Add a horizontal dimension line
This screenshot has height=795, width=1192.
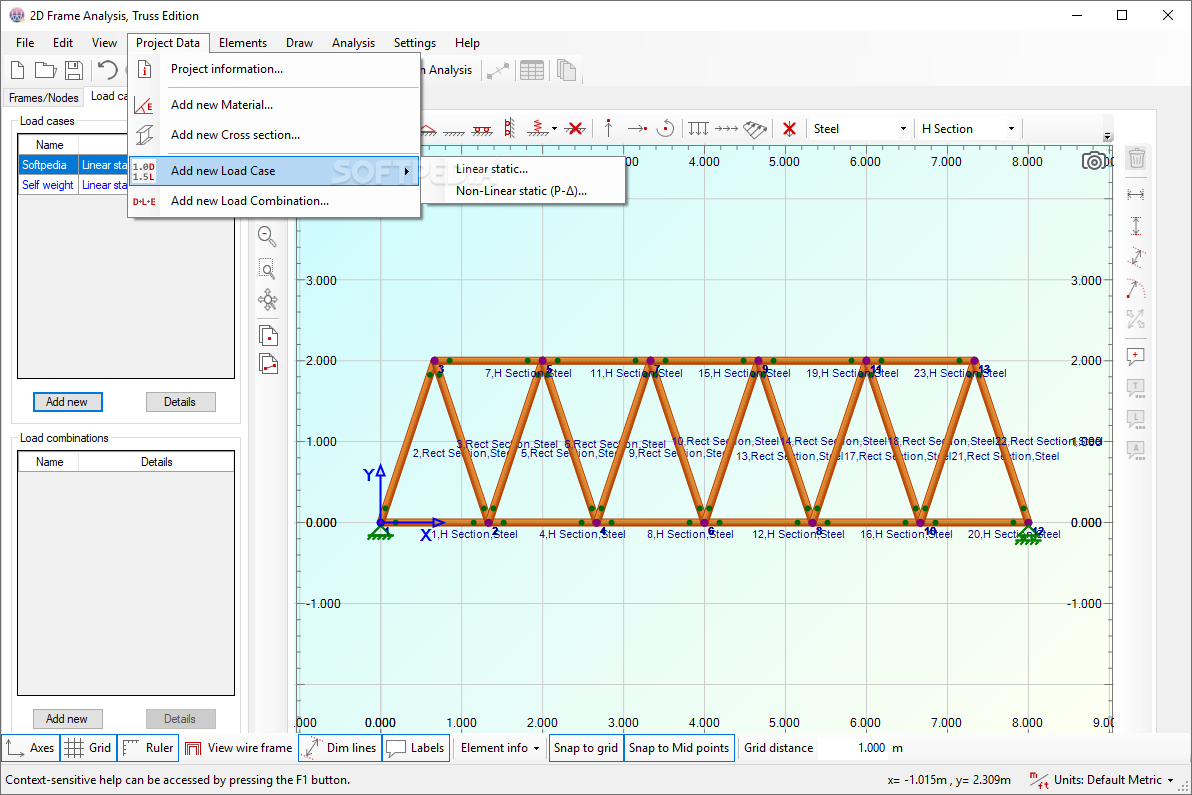(x=1136, y=195)
